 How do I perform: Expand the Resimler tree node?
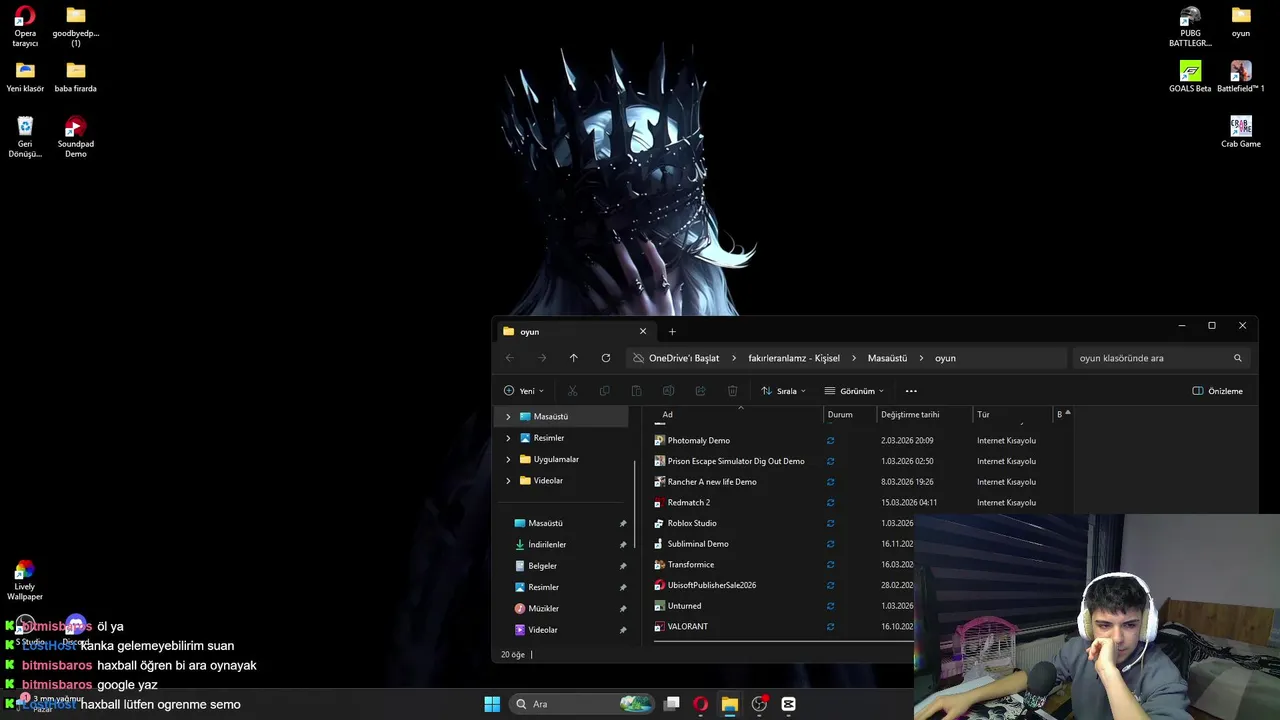coord(508,438)
